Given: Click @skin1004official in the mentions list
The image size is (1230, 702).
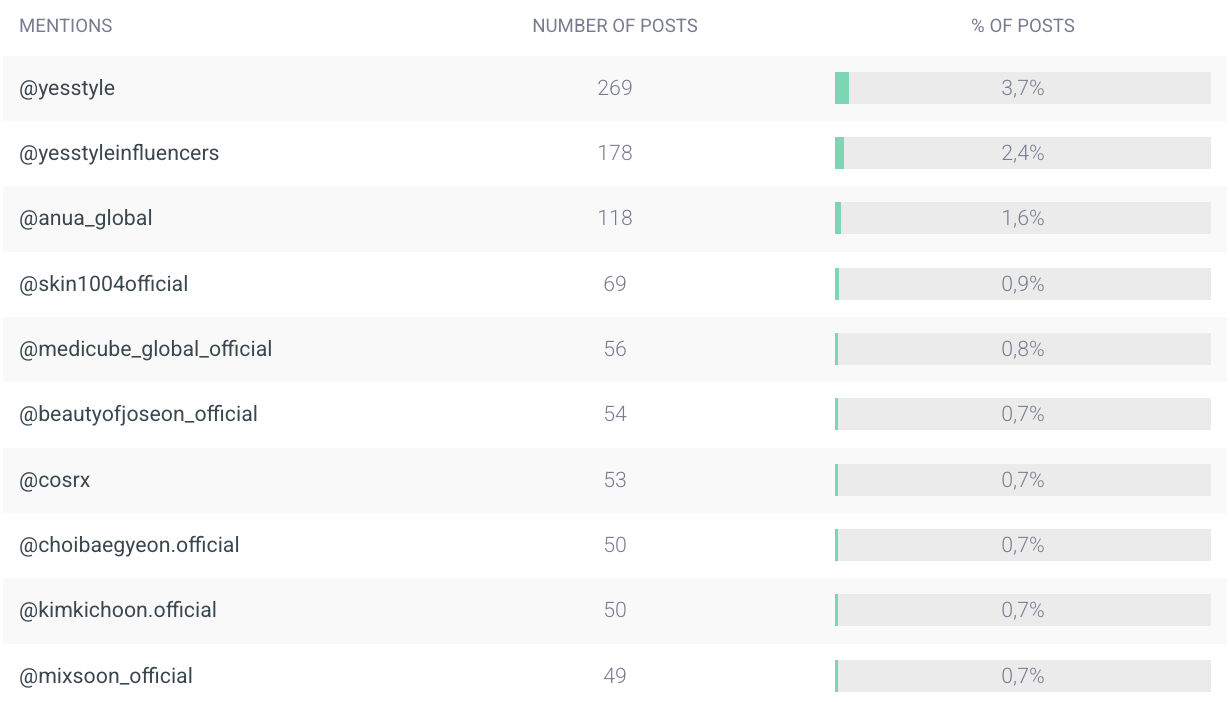Looking at the screenshot, I should 104,284.
